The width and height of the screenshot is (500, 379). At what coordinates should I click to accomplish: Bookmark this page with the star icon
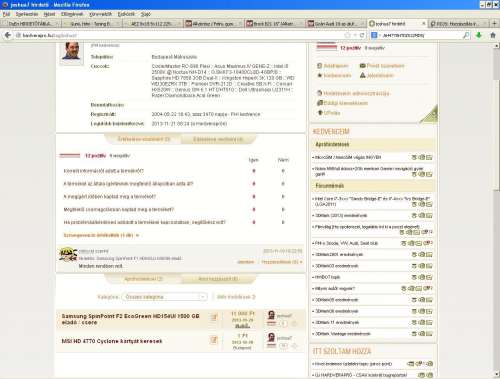pyautogui.click(x=347, y=35)
